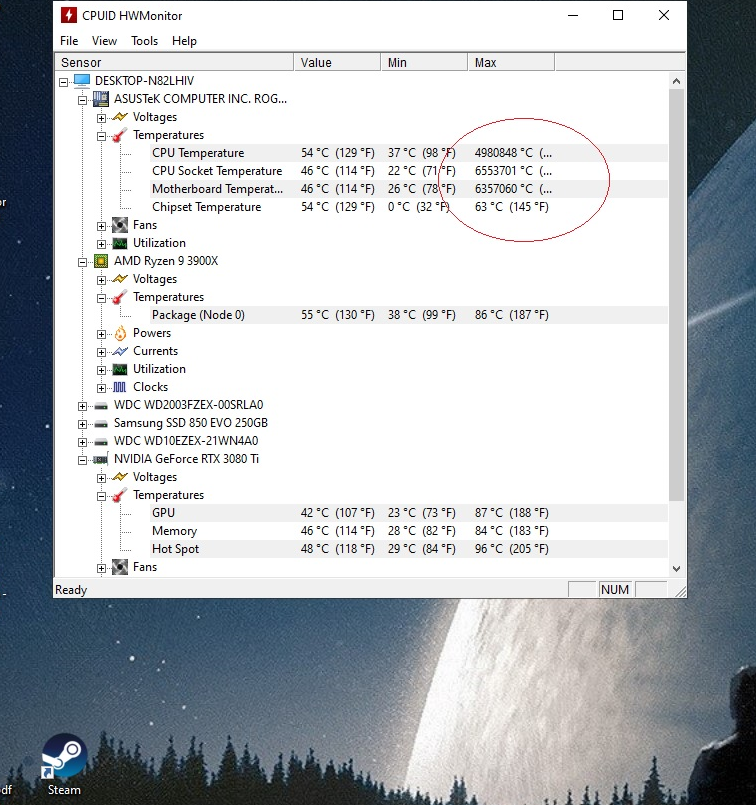Click the ASUSTeK Temperatures thermometer icon

[120, 135]
